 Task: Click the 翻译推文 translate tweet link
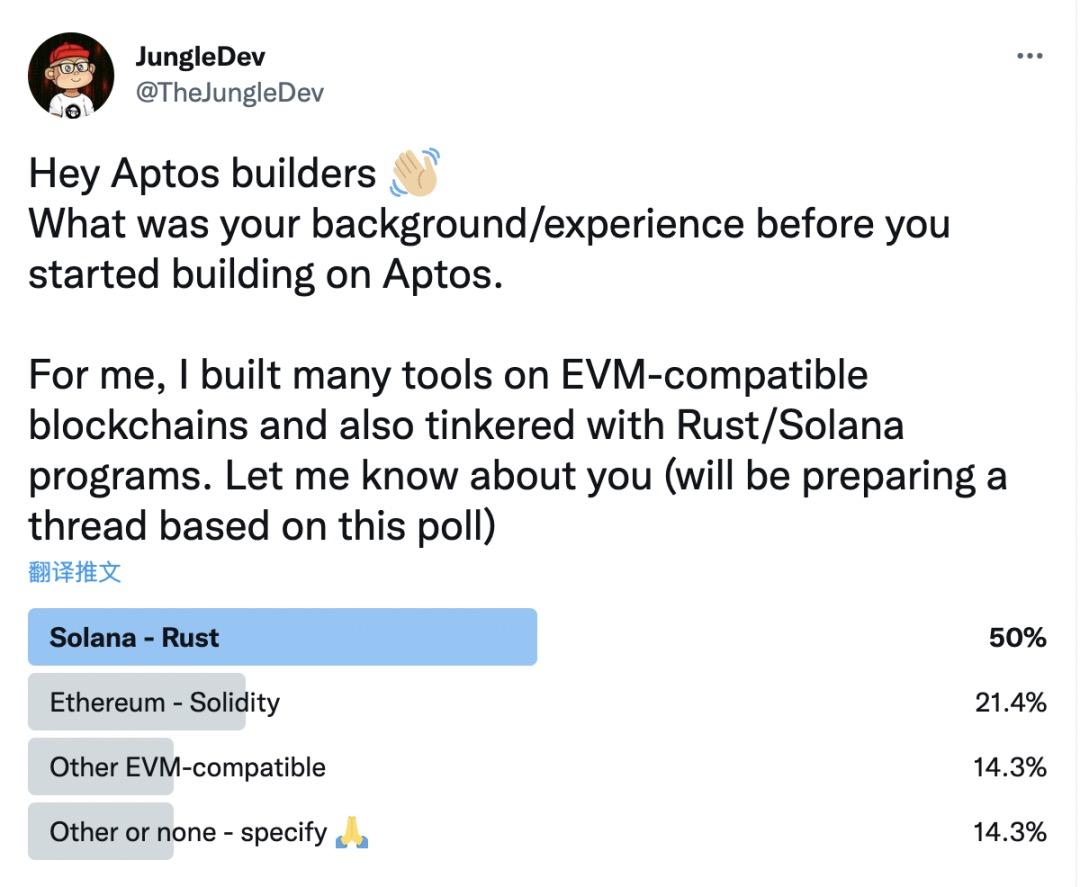click(75, 572)
